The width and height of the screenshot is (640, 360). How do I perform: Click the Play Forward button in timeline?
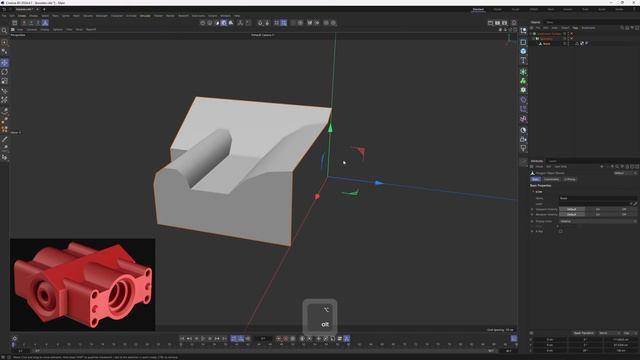point(203,338)
